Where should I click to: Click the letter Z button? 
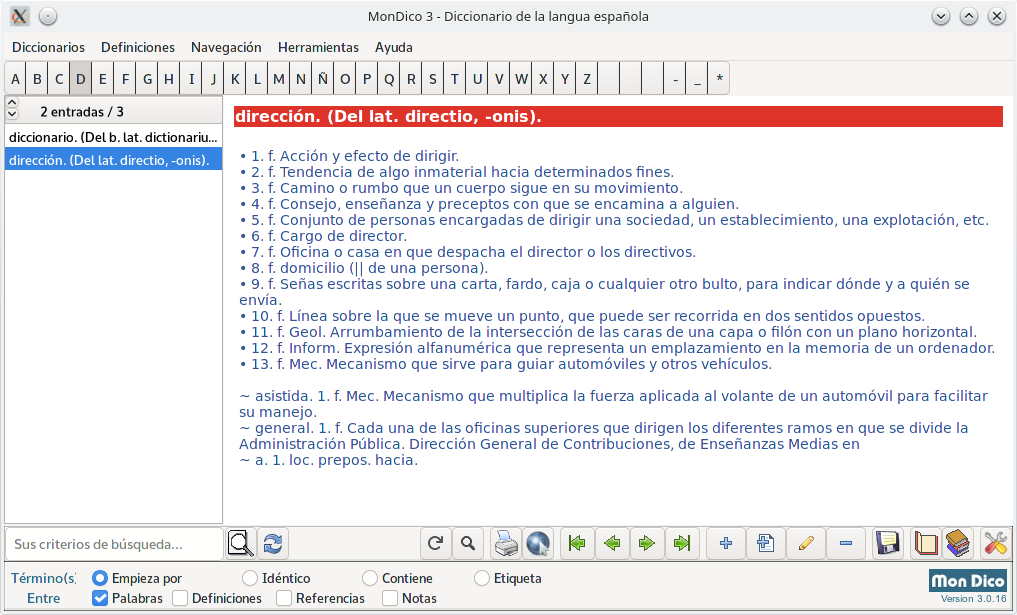coord(586,79)
